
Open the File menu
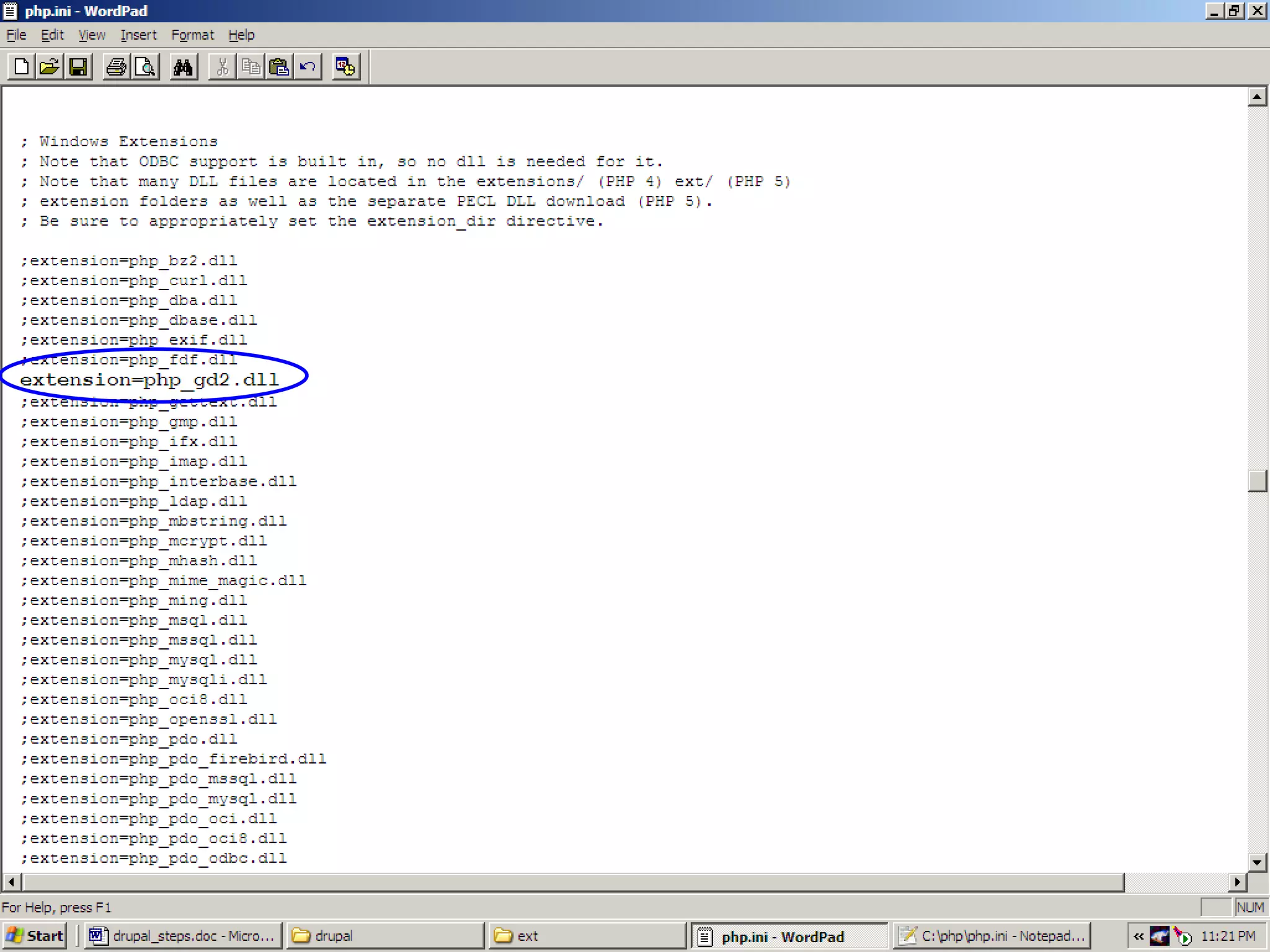coord(16,35)
